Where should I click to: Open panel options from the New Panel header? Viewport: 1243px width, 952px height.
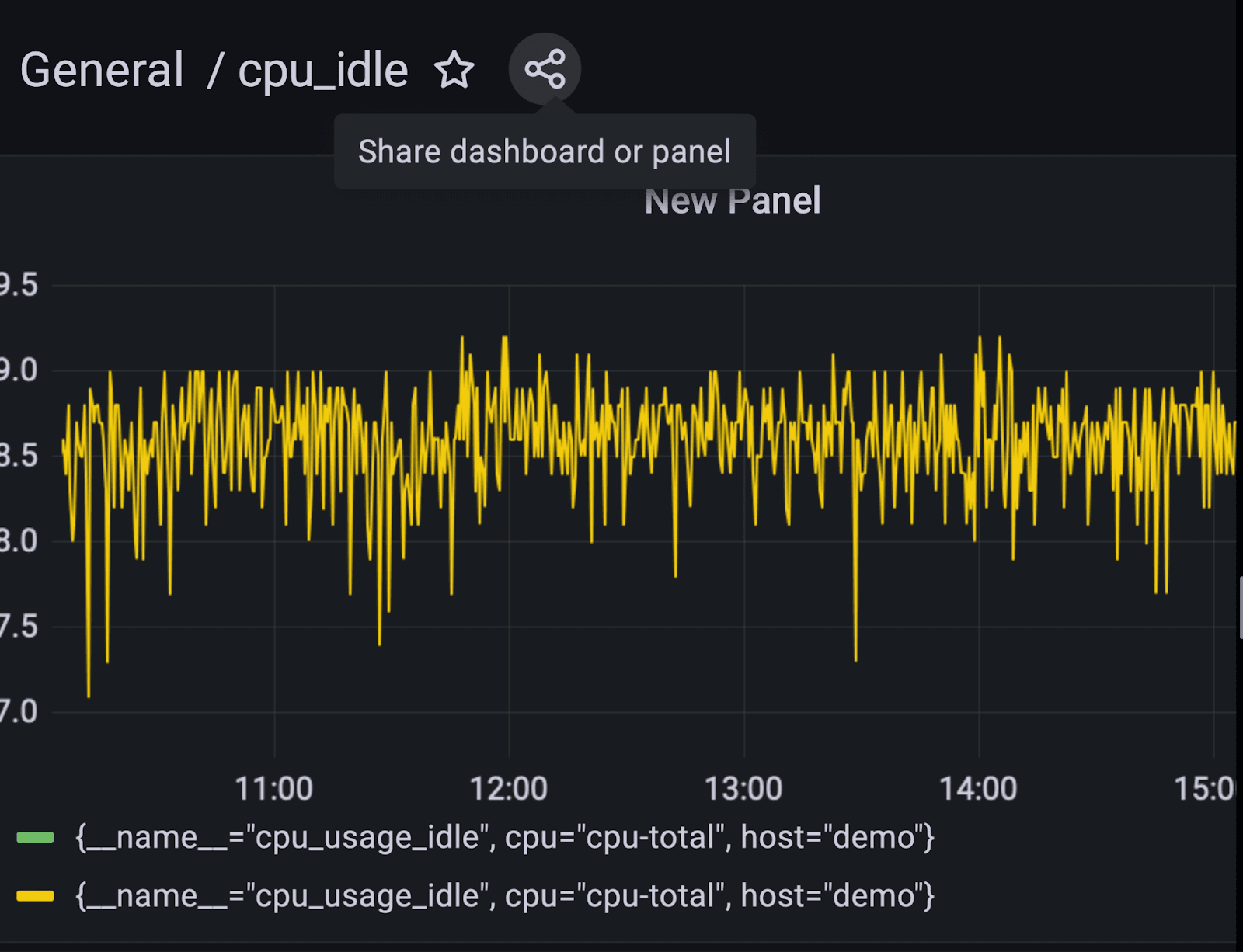coord(733,200)
